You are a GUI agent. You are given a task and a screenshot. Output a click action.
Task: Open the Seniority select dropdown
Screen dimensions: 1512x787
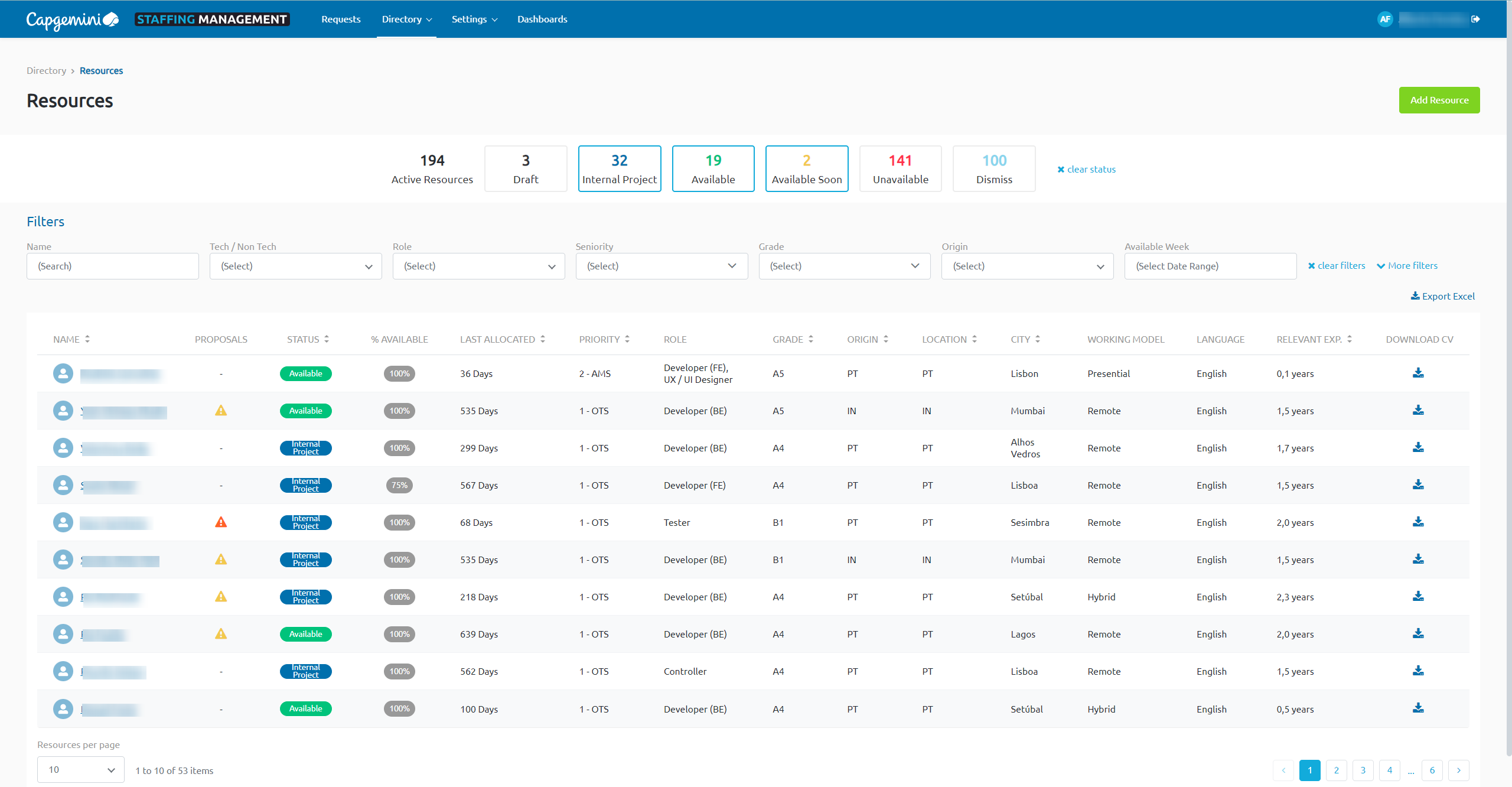click(661, 266)
